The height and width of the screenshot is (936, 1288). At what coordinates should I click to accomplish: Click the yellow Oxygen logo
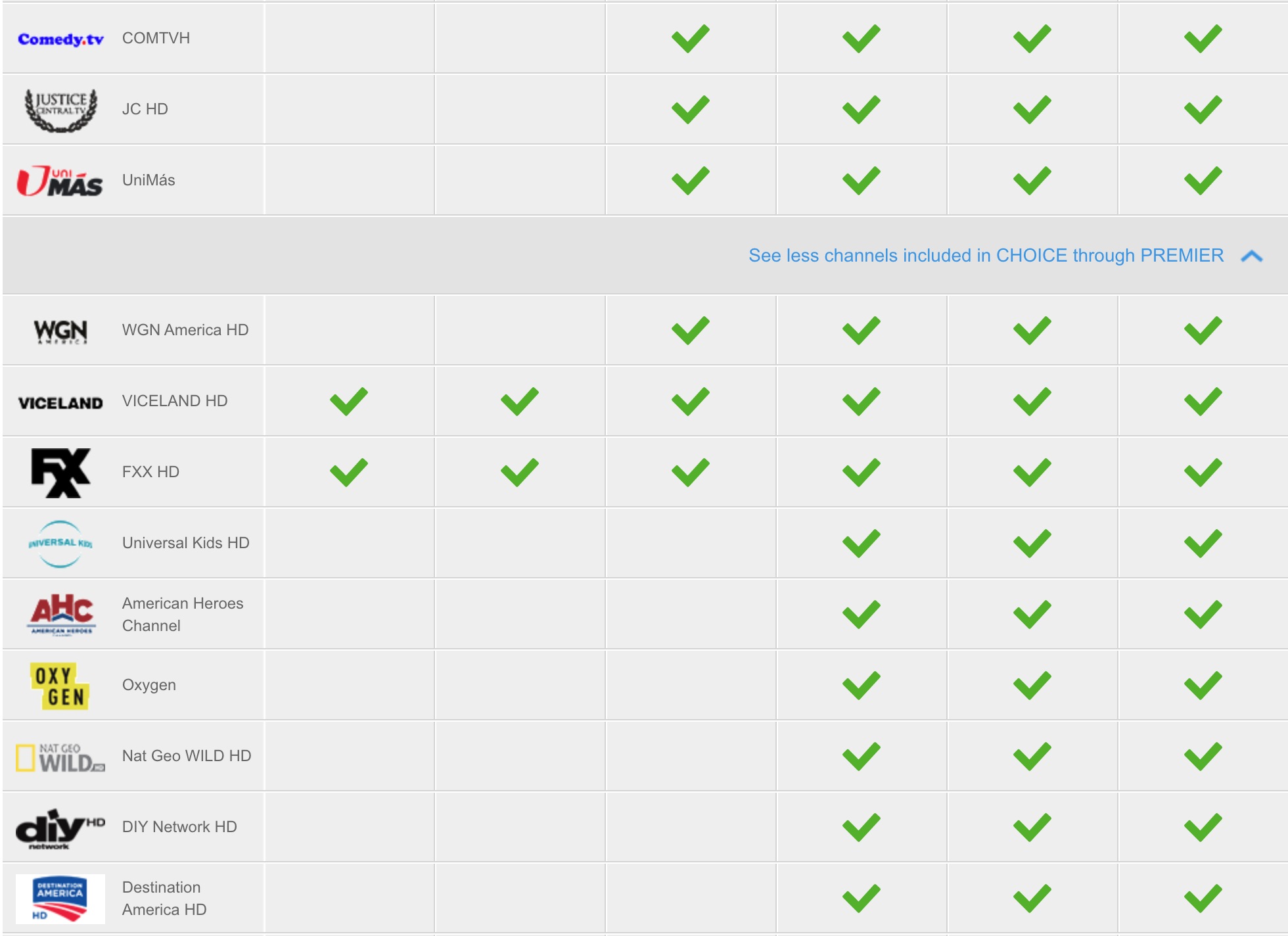coord(60,686)
